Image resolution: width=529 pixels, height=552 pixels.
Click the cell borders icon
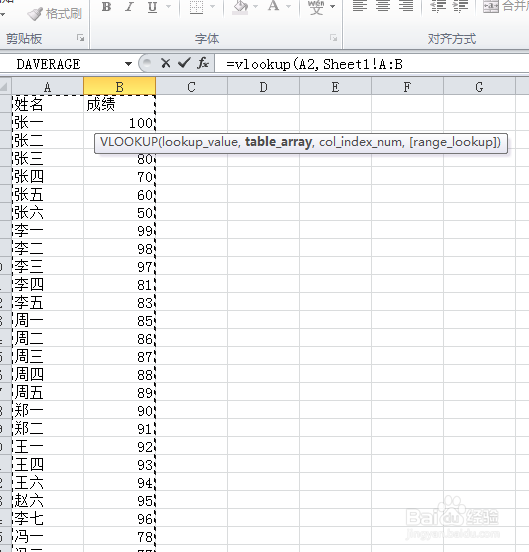196,7
